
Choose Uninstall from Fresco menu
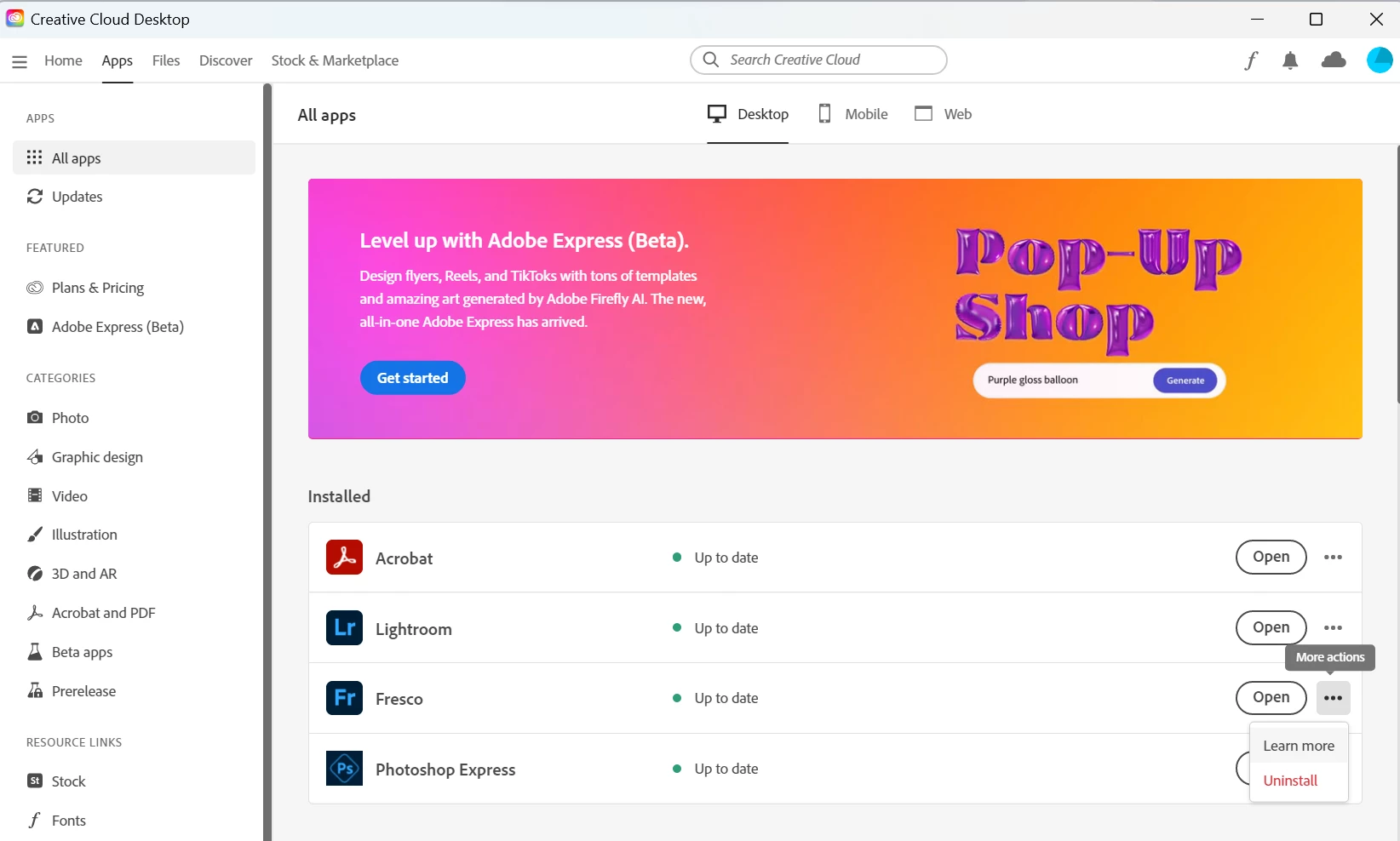[x=1299, y=781]
